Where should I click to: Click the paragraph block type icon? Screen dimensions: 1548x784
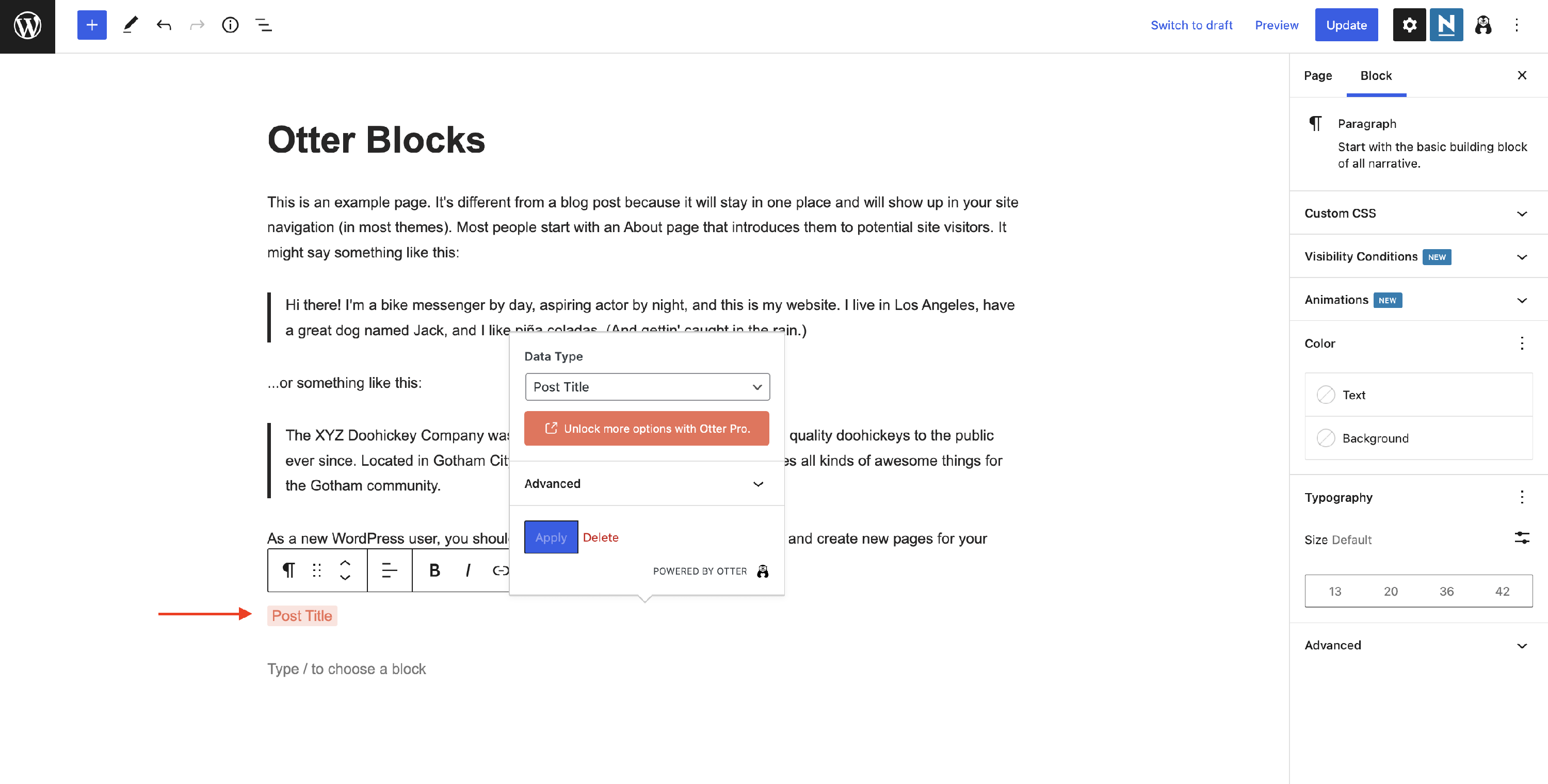point(288,570)
